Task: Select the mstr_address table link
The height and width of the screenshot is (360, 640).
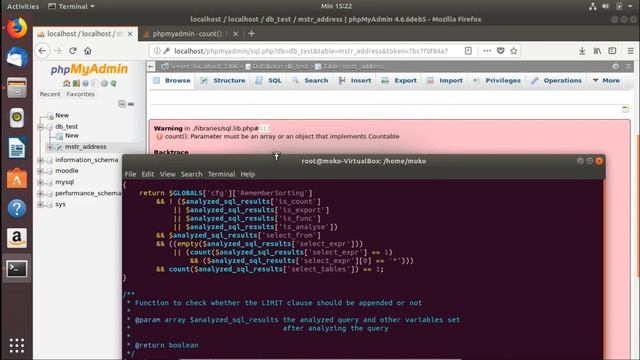Action: 86,147
